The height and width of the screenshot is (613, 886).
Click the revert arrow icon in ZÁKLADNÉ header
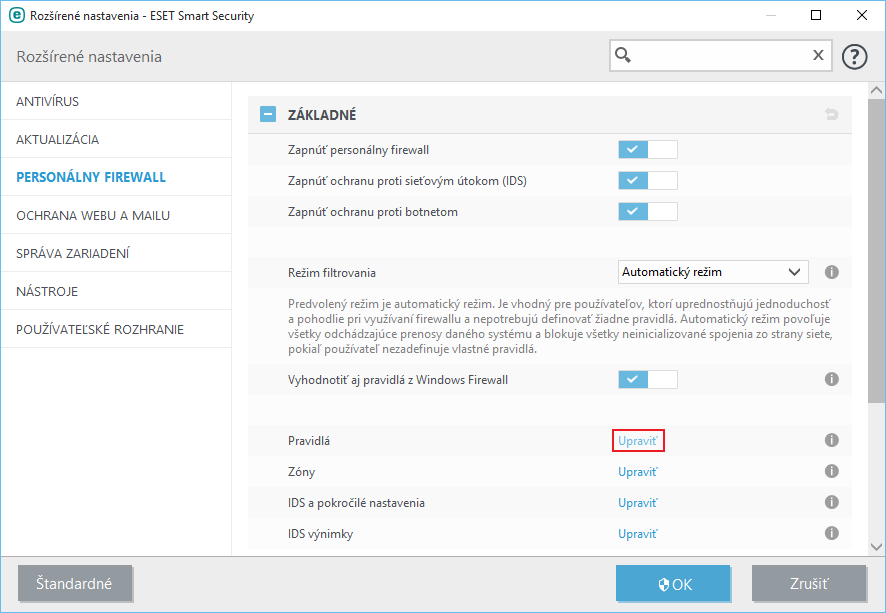(x=831, y=115)
